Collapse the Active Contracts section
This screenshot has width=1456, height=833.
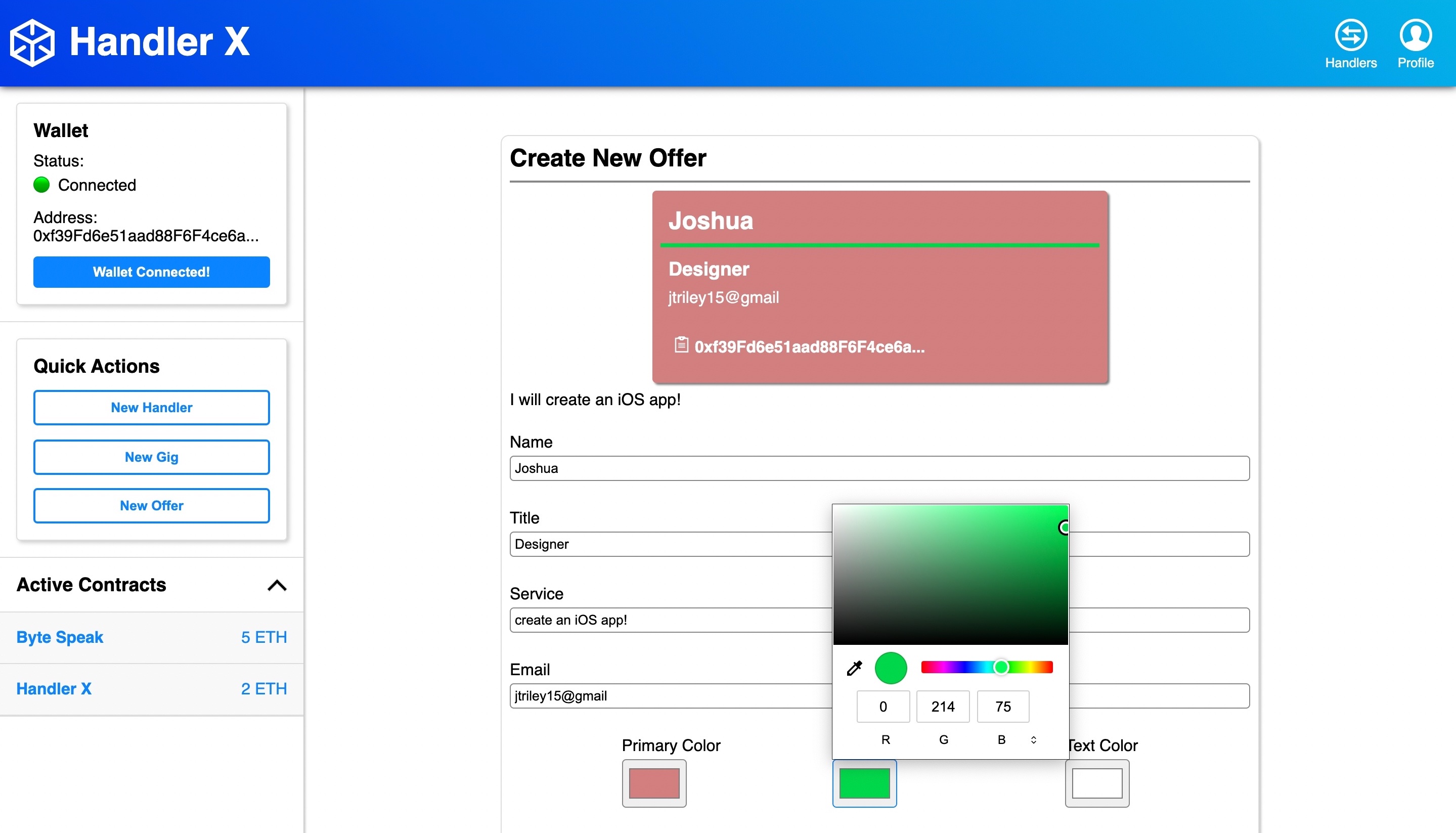(x=277, y=585)
